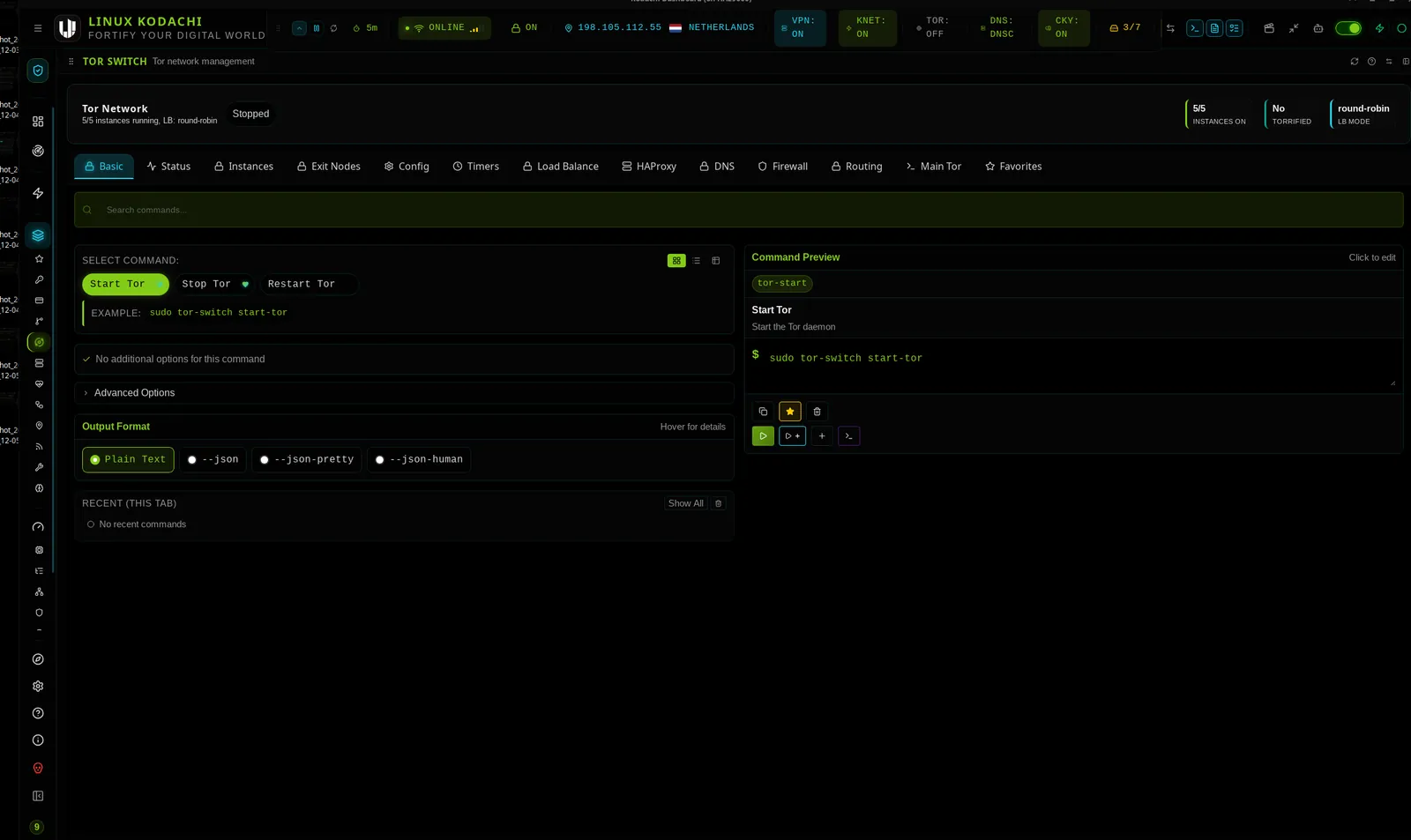Image resolution: width=1411 pixels, height=840 pixels.
Task: Click into the Search commands field
Action: 739,211
